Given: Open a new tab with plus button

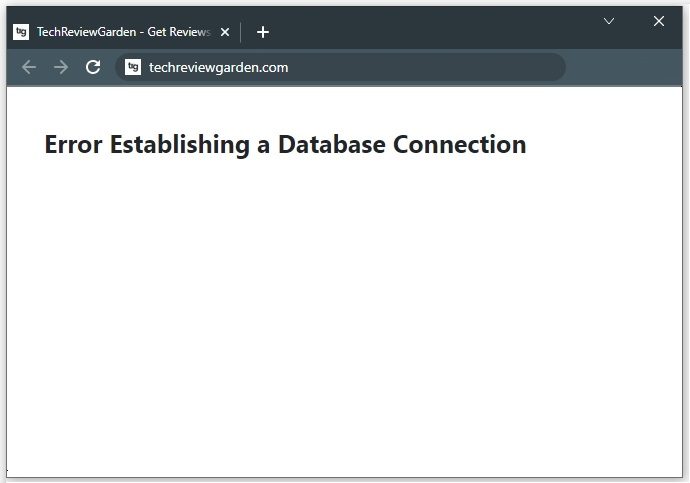Looking at the screenshot, I should 262,32.
